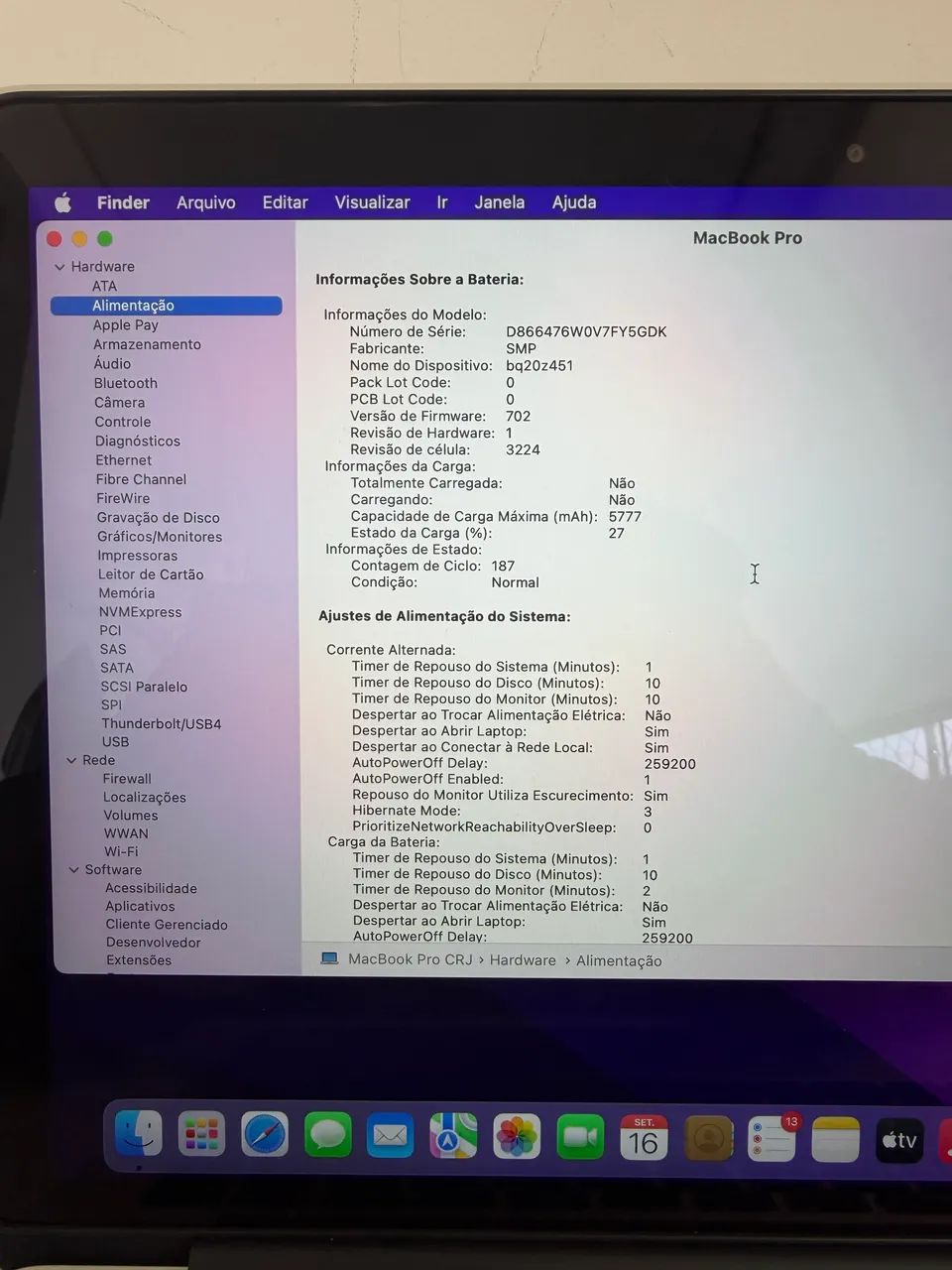The width and height of the screenshot is (952, 1270).
Task: Select Câmera in the sidebar
Action: point(119,402)
